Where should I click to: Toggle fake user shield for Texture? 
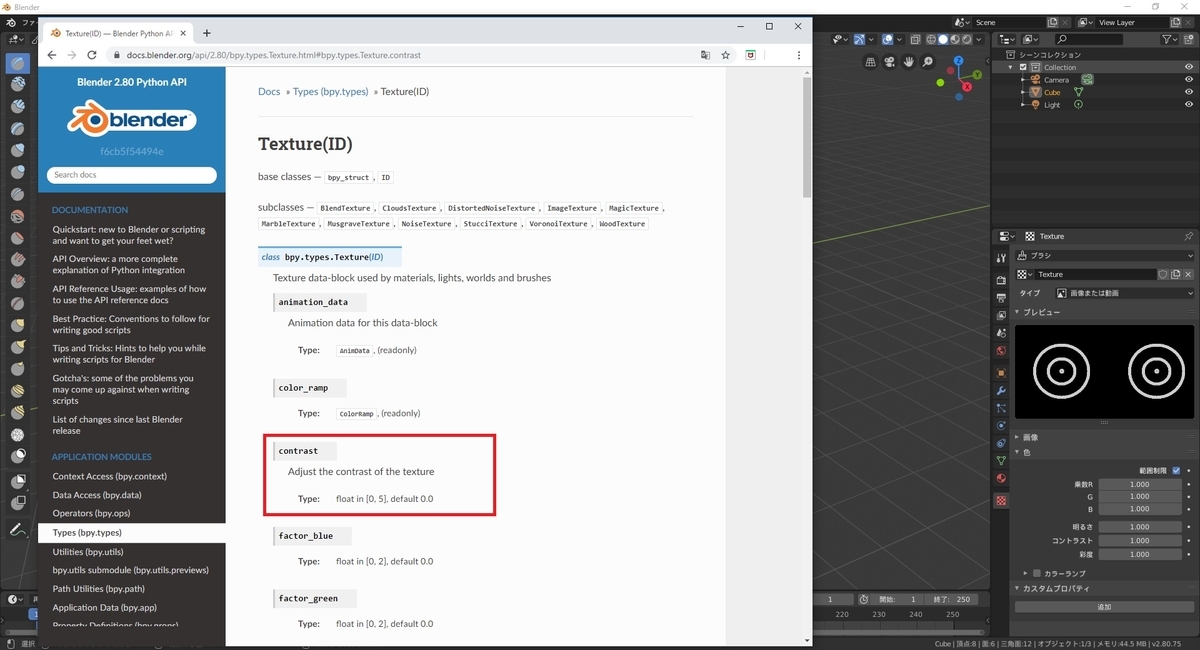(1163, 274)
